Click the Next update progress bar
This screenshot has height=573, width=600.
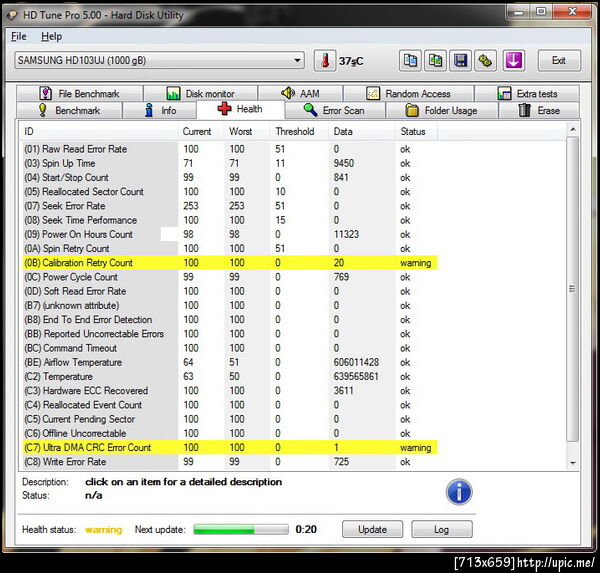[241, 529]
